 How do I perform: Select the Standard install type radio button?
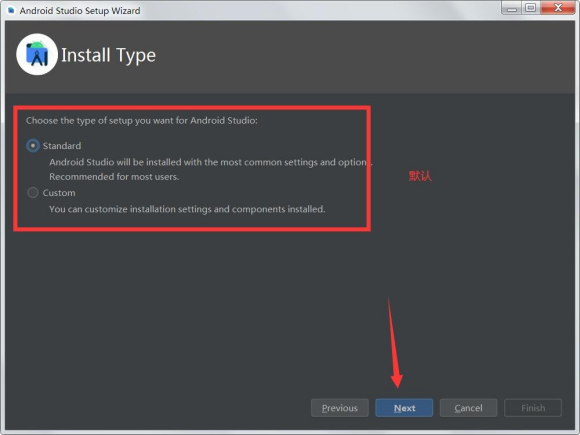(x=33, y=146)
